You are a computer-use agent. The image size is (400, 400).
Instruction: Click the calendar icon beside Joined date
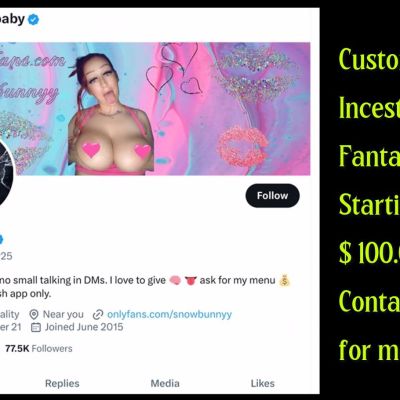36,327
